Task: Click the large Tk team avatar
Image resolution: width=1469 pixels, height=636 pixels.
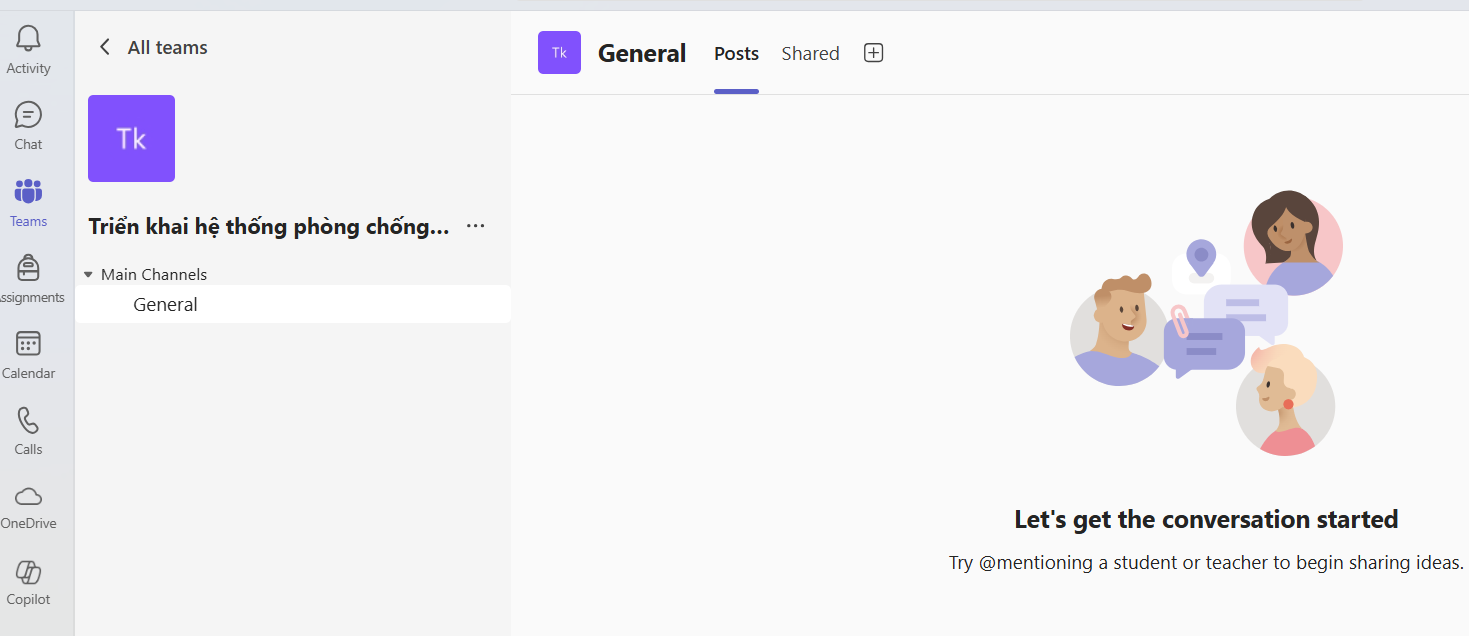Action: (131, 138)
